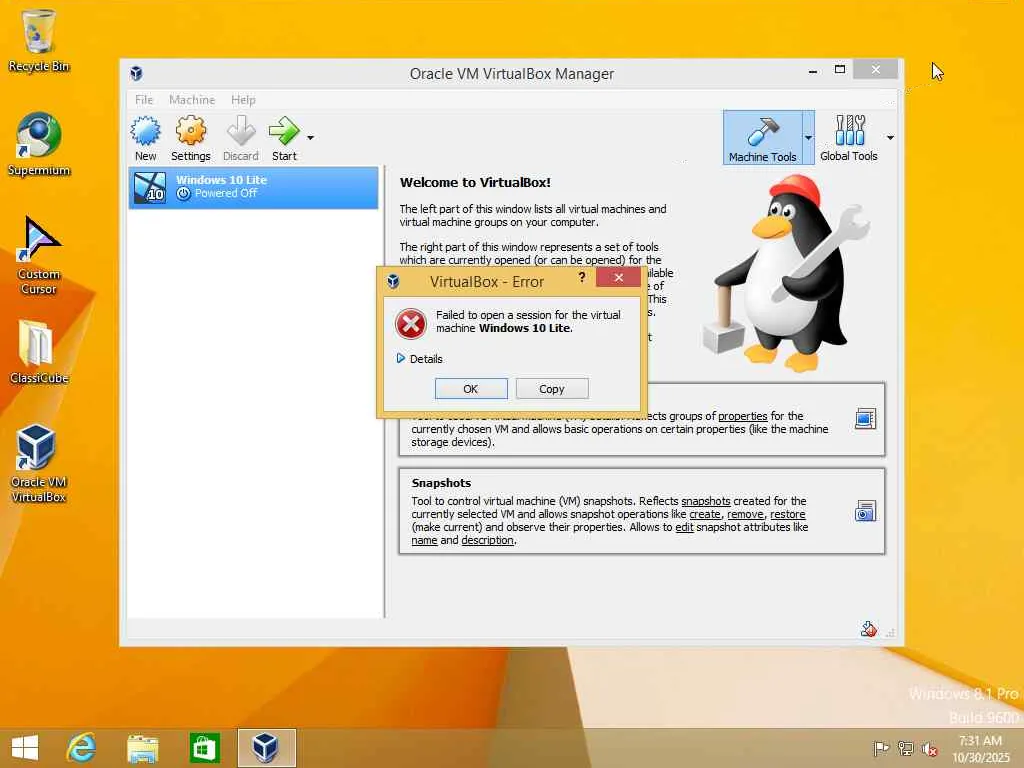Viewport: 1024px width, 768px height.
Task: Click OK in the error dialog
Action: 471,389
